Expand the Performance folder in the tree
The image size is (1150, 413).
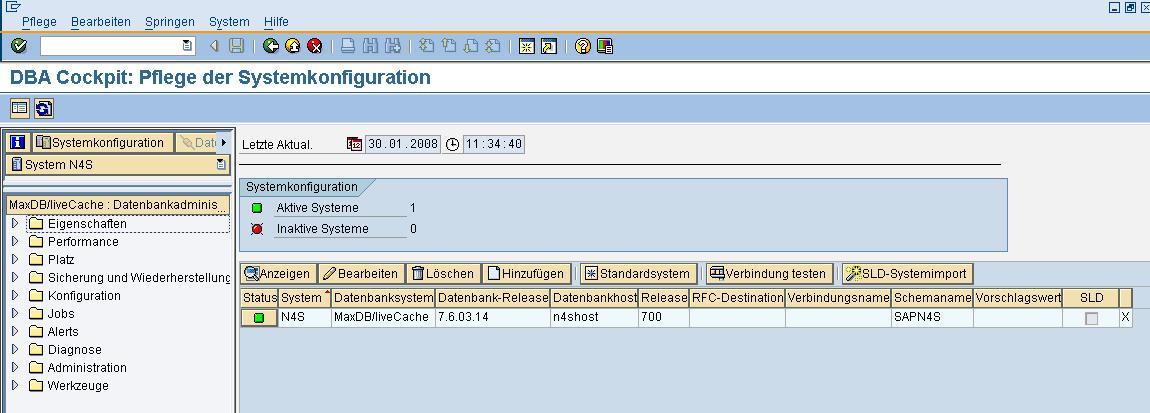click(15, 242)
